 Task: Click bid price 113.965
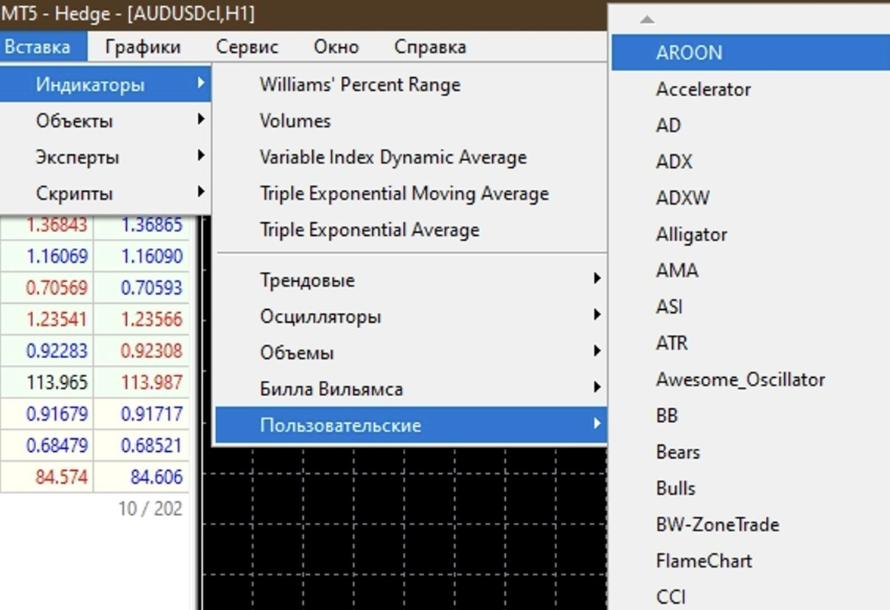57,382
